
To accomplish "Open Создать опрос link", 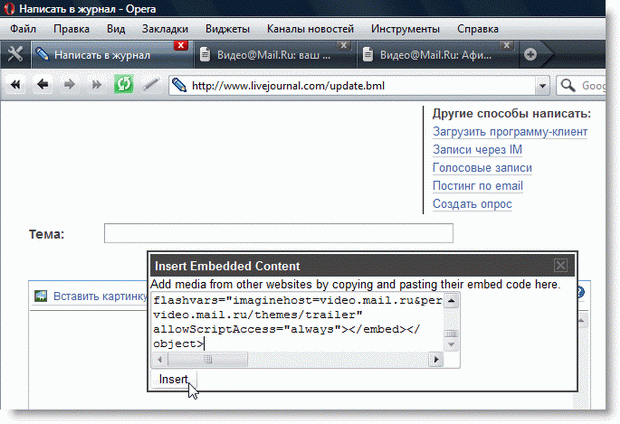I will 472,204.
